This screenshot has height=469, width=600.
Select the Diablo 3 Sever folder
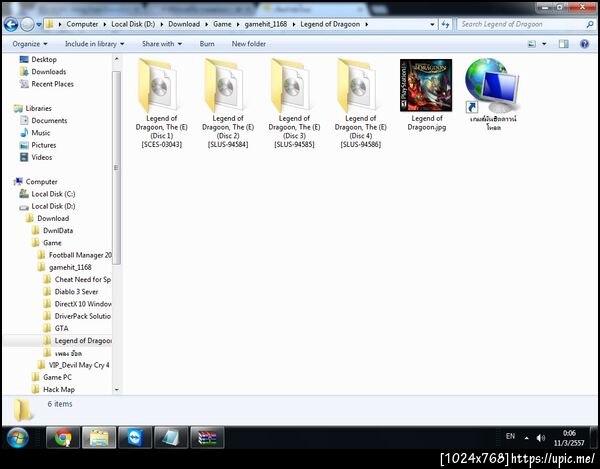tap(71, 292)
